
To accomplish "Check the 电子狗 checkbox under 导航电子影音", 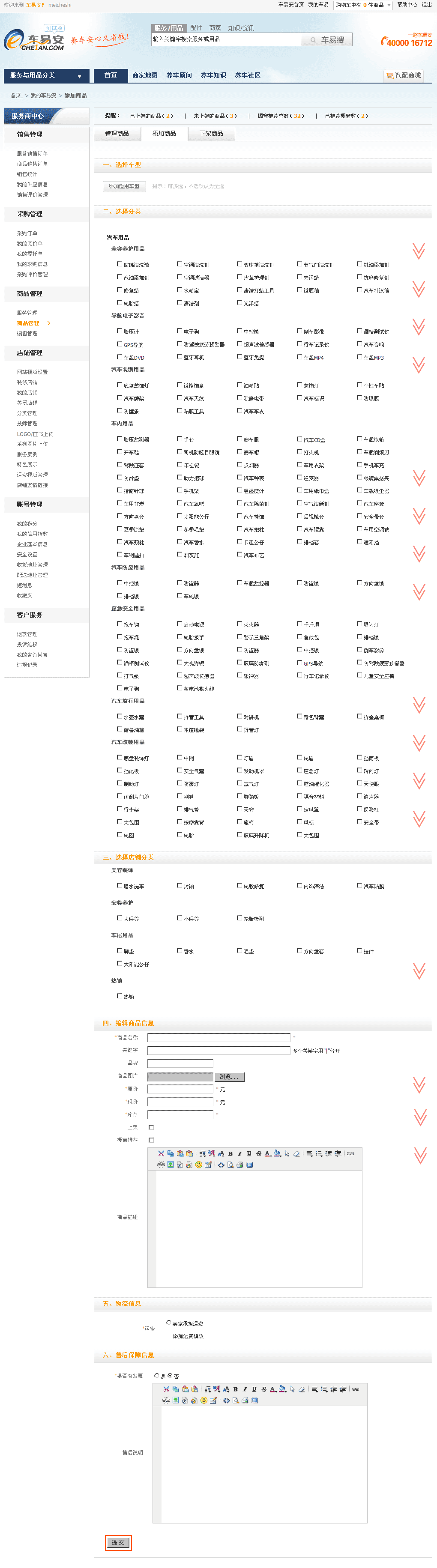I will (x=180, y=331).
